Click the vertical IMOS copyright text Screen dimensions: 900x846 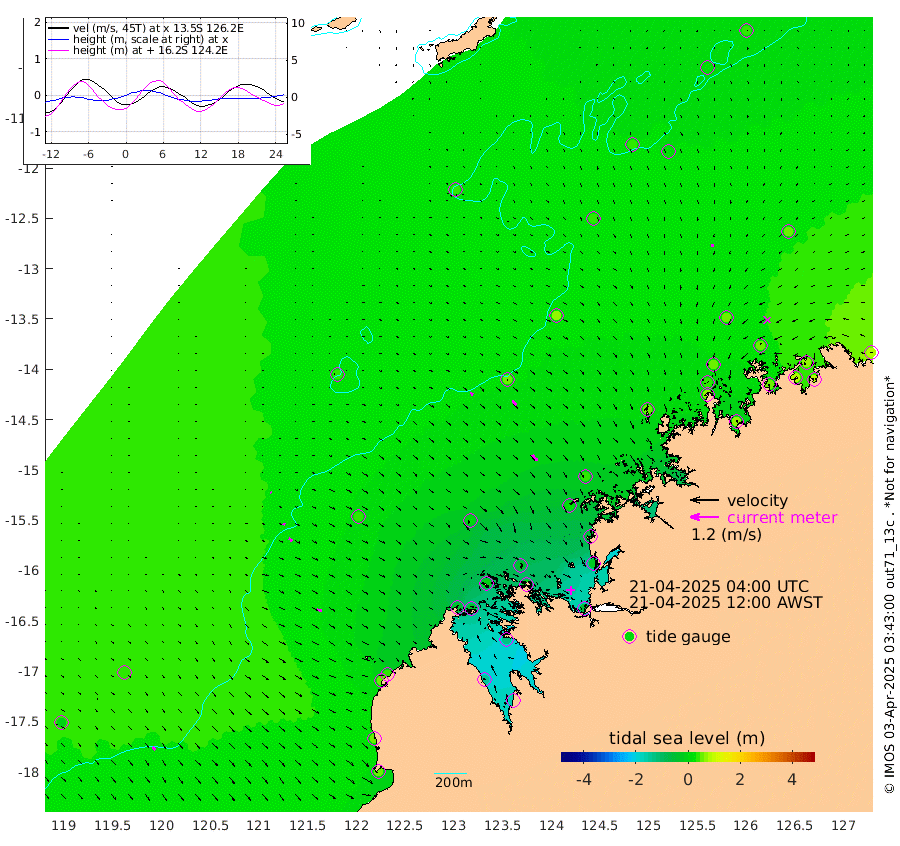click(890, 584)
